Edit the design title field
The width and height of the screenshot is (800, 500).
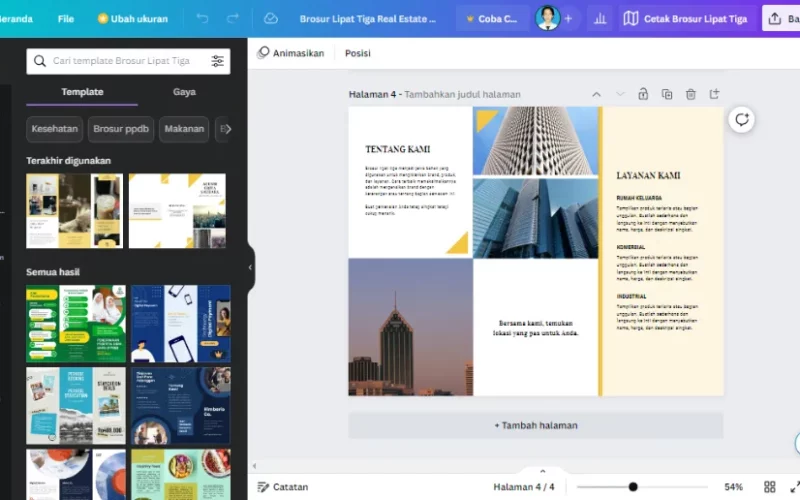pyautogui.click(x=367, y=19)
